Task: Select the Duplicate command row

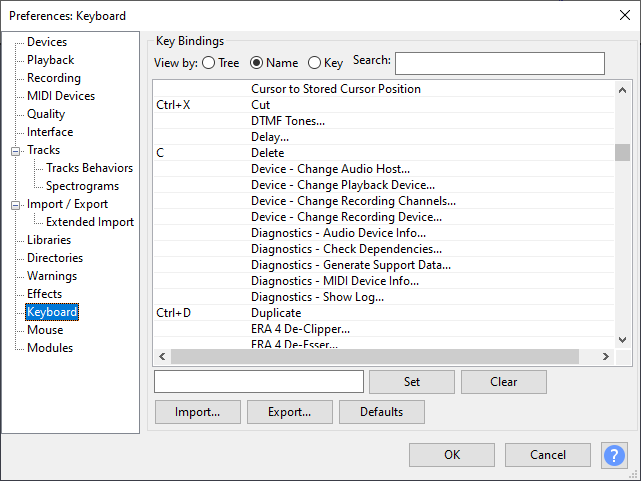Action: tap(384, 313)
